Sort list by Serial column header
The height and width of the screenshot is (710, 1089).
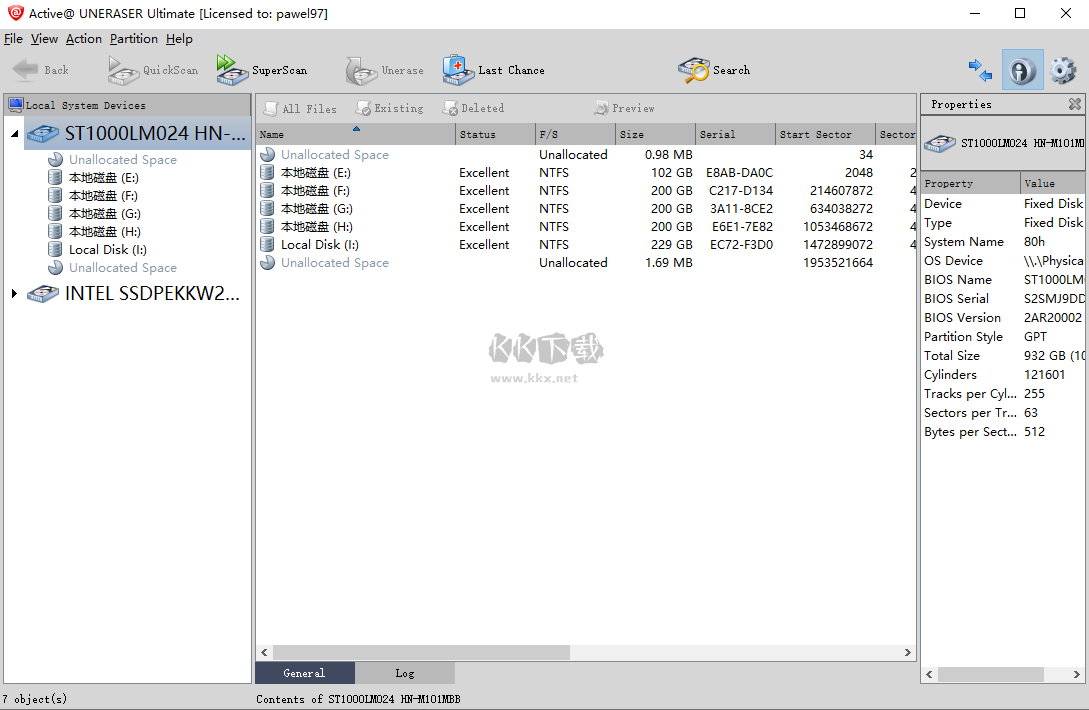click(x=735, y=134)
